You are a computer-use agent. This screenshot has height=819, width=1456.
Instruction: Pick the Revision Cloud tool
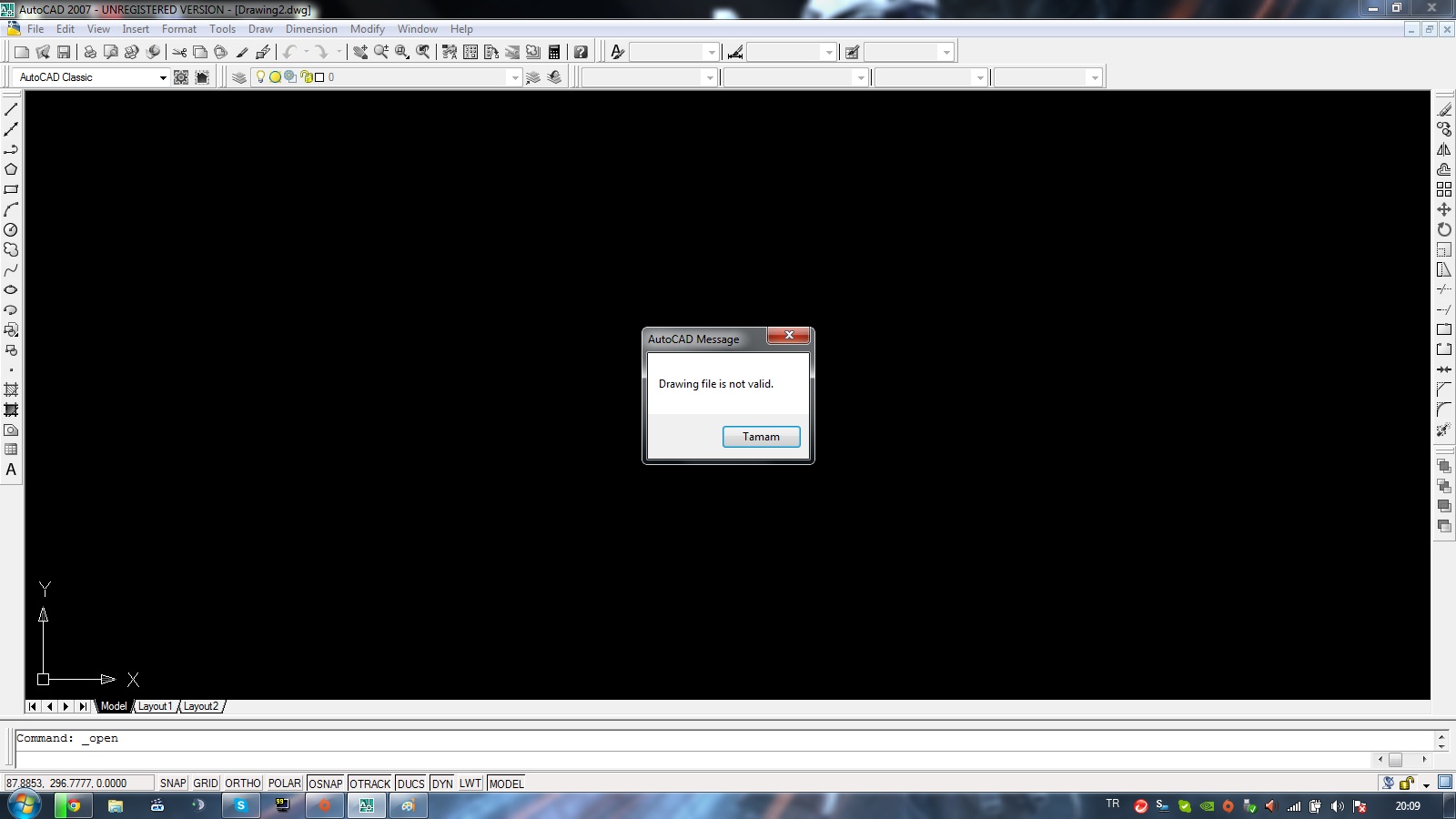click(x=11, y=249)
